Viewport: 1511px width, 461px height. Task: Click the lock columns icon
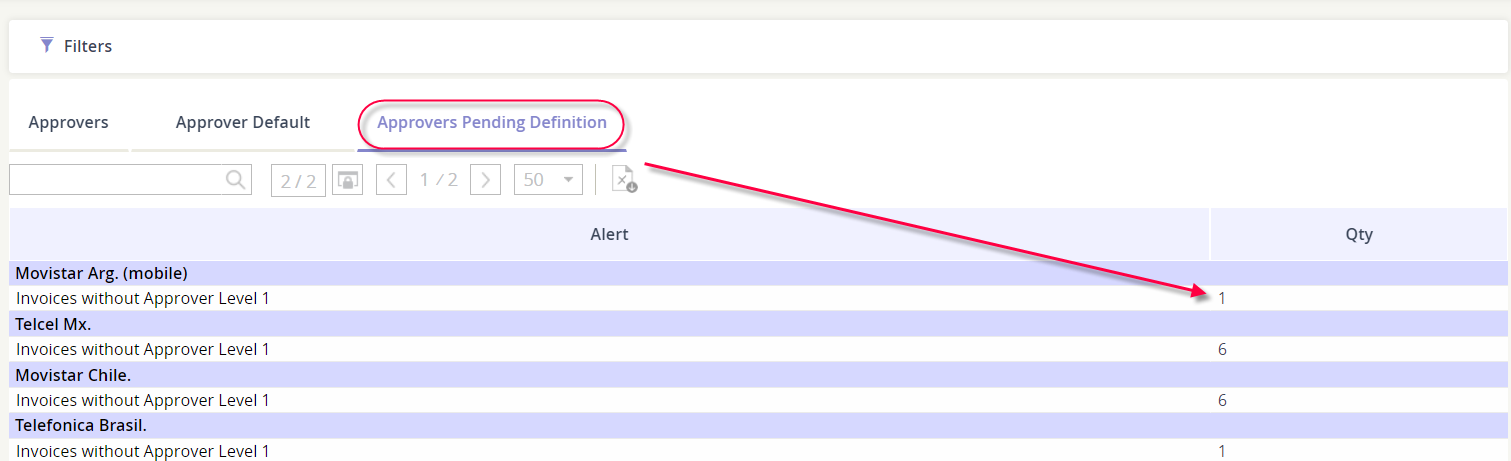pyautogui.click(x=347, y=180)
